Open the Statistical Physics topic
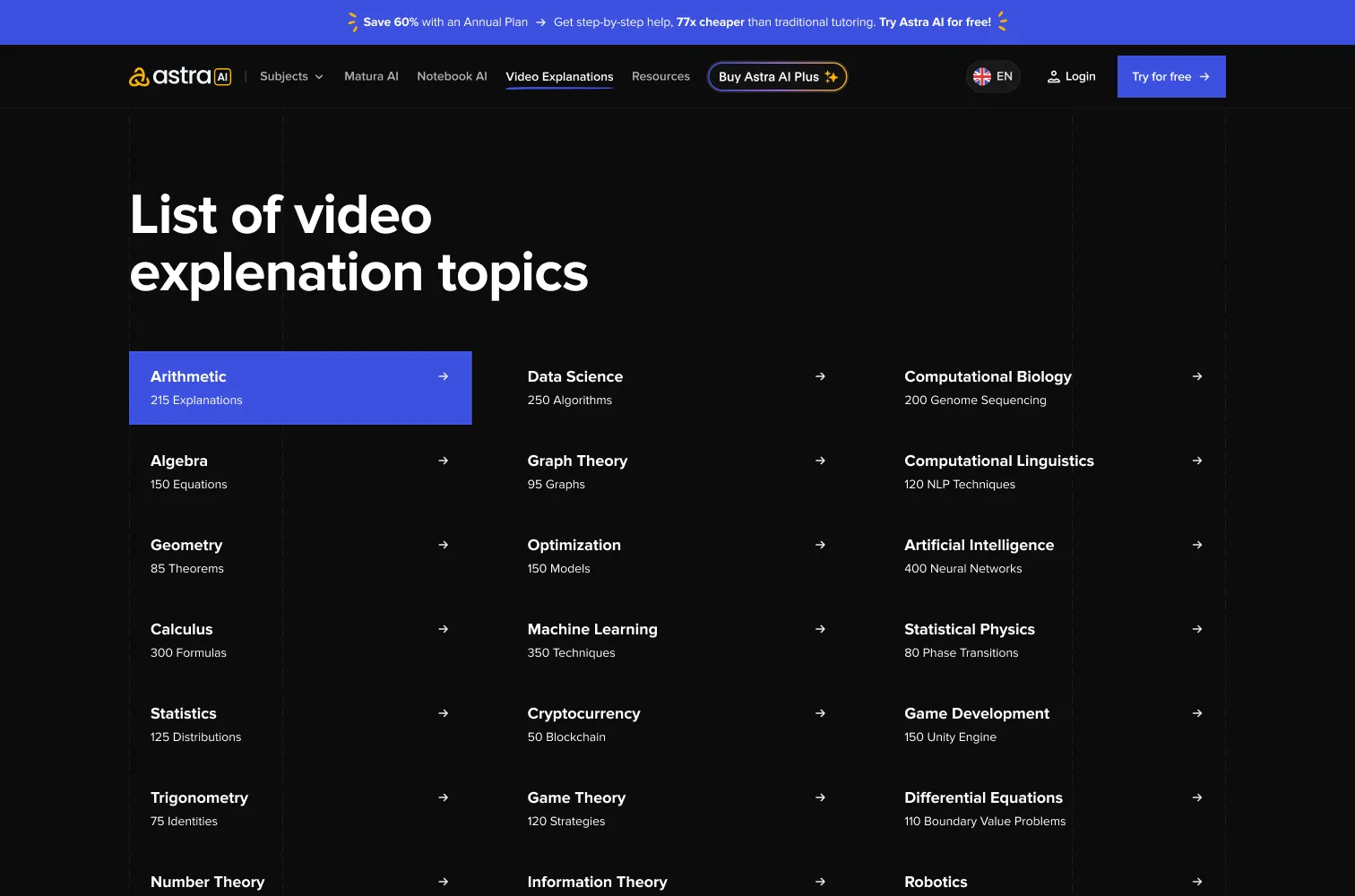Image resolution: width=1355 pixels, height=896 pixels. (1055, 641)
